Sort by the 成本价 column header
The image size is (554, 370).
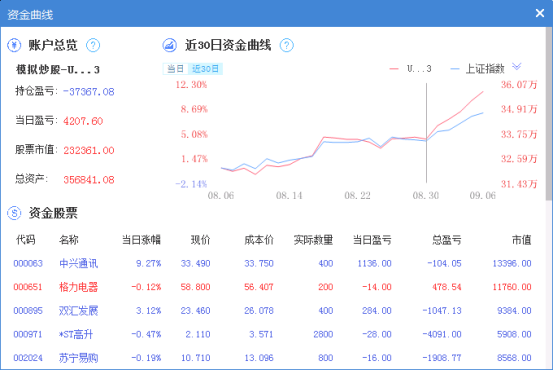pos(259,240)
